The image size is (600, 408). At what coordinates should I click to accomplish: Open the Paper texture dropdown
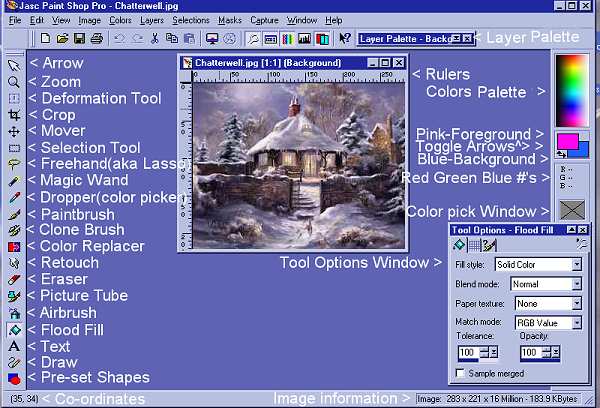coord(577,303)
